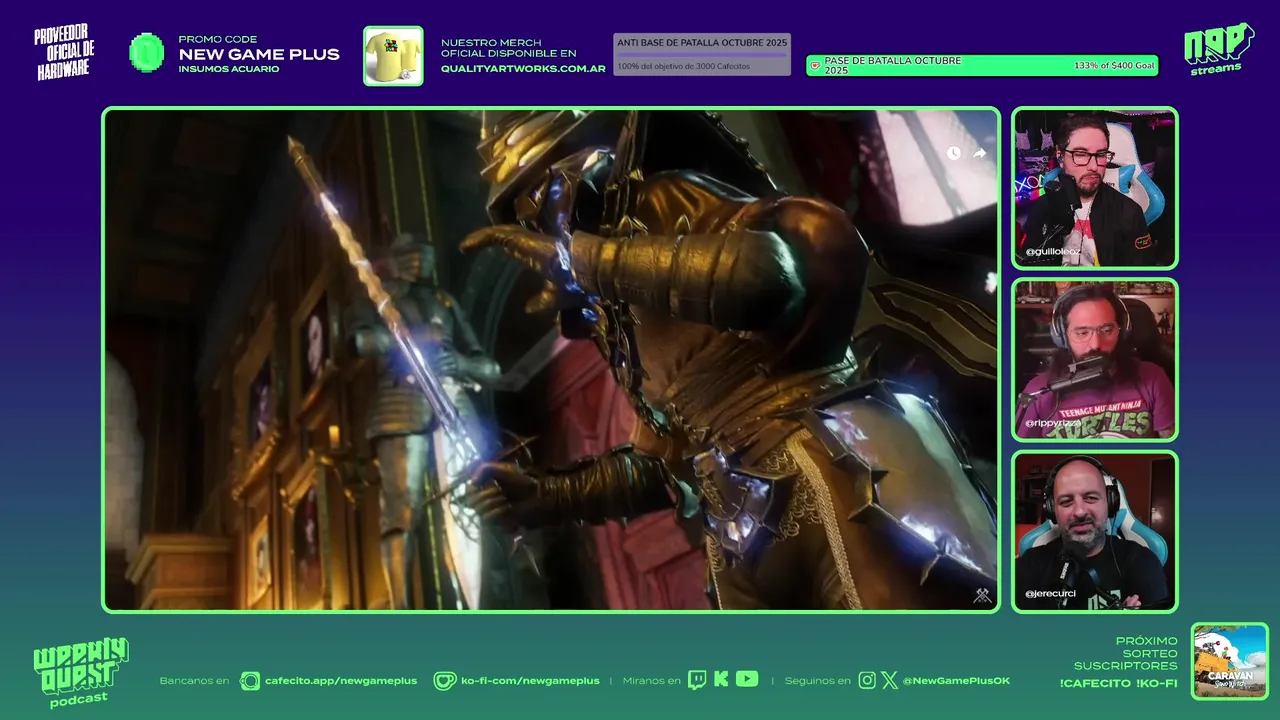Open the ko-fi.com/newgameplus link
1280x720 pixels.
(530, 681)
